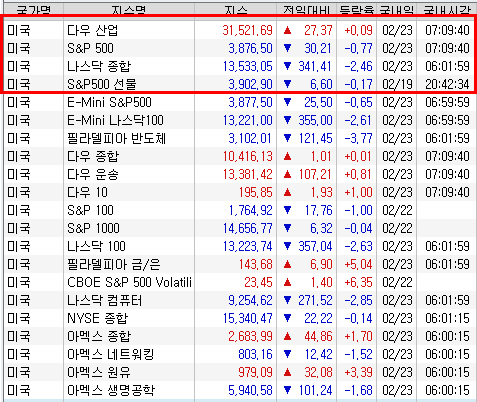Click the index value 2,683.99
477x402 pixels.
pos(251,336)
